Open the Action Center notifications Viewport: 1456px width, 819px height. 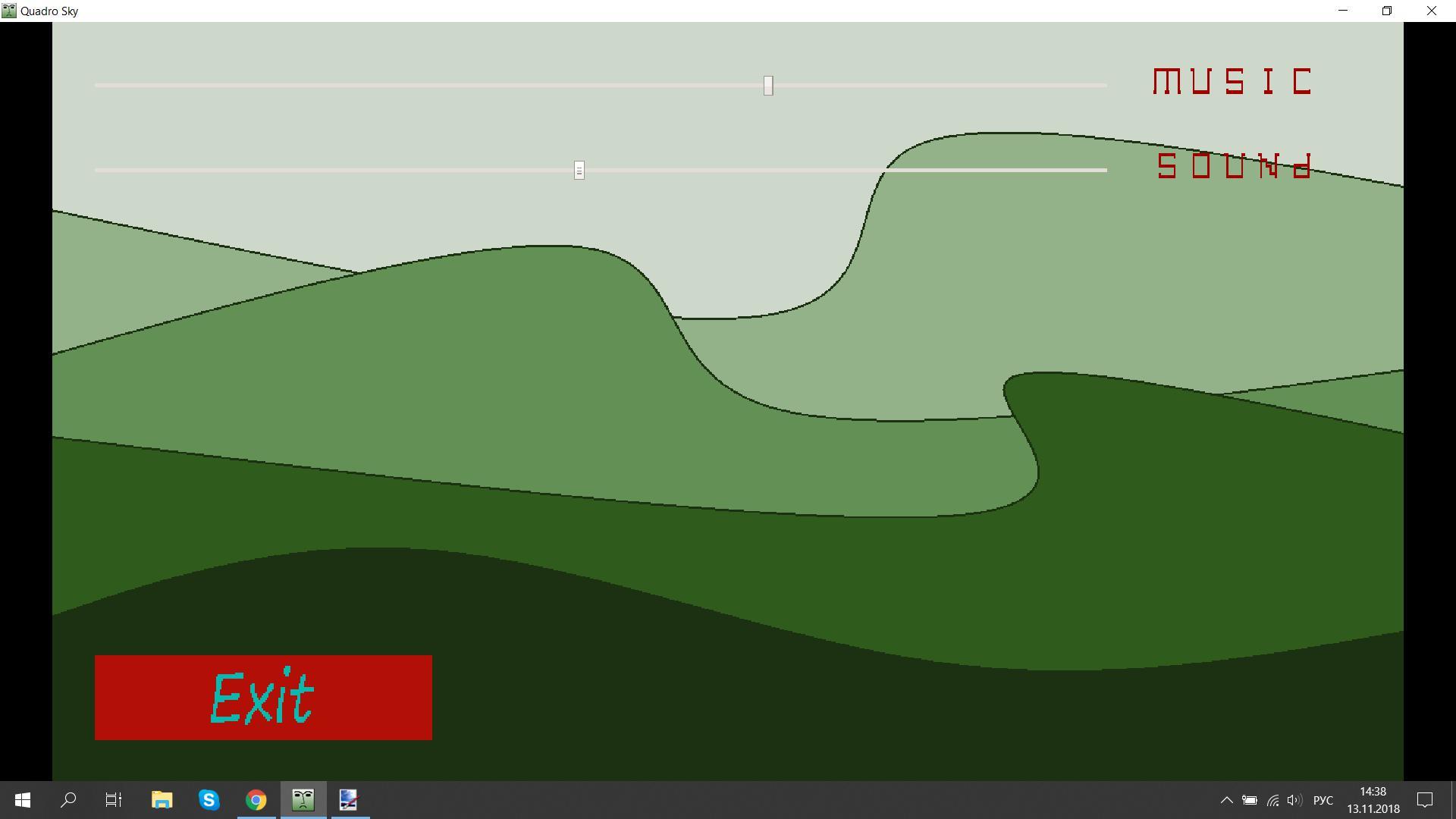click(1425, 800)
